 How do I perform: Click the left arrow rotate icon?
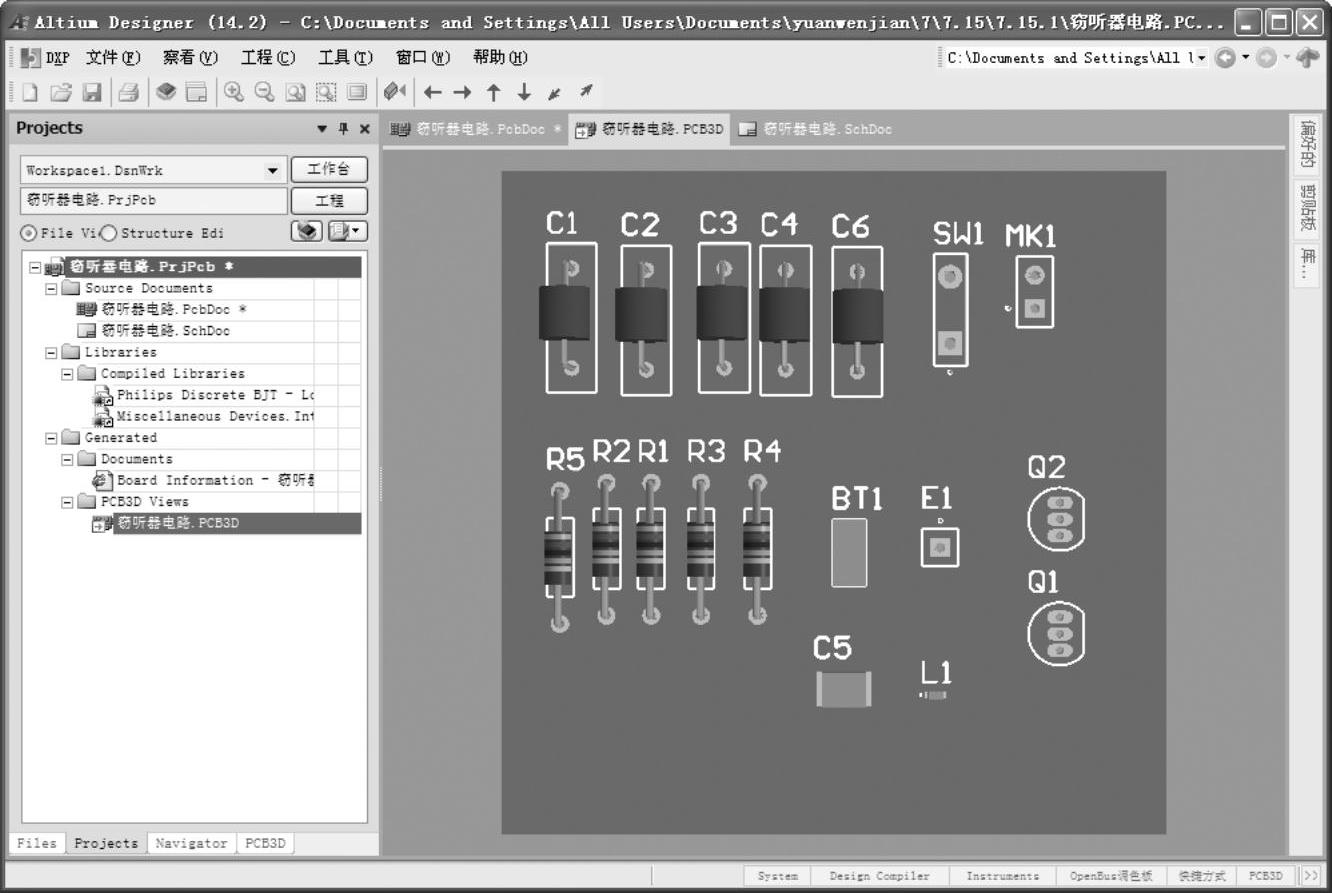(x=432, y=93)
